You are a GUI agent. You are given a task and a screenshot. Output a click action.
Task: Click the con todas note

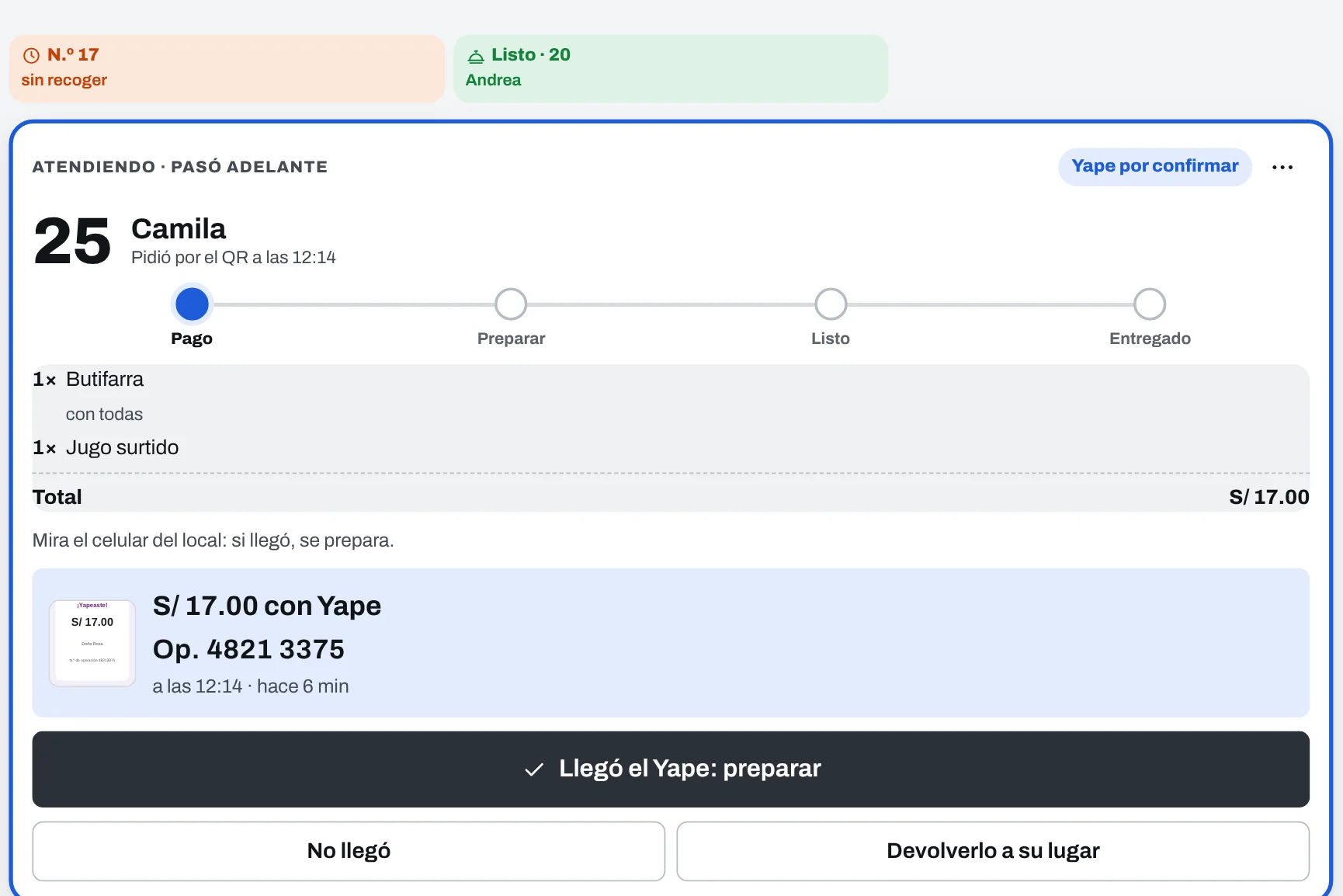104,415
